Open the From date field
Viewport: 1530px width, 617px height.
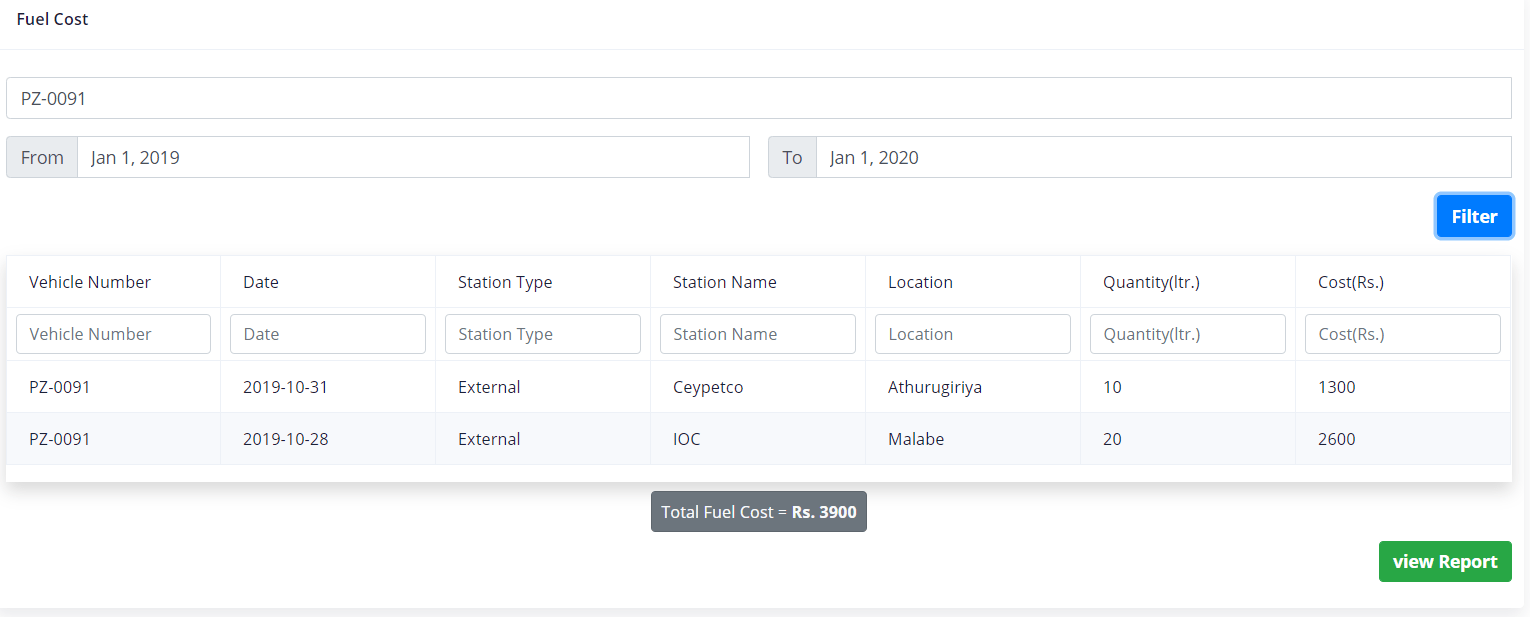(x=412, y=158)
